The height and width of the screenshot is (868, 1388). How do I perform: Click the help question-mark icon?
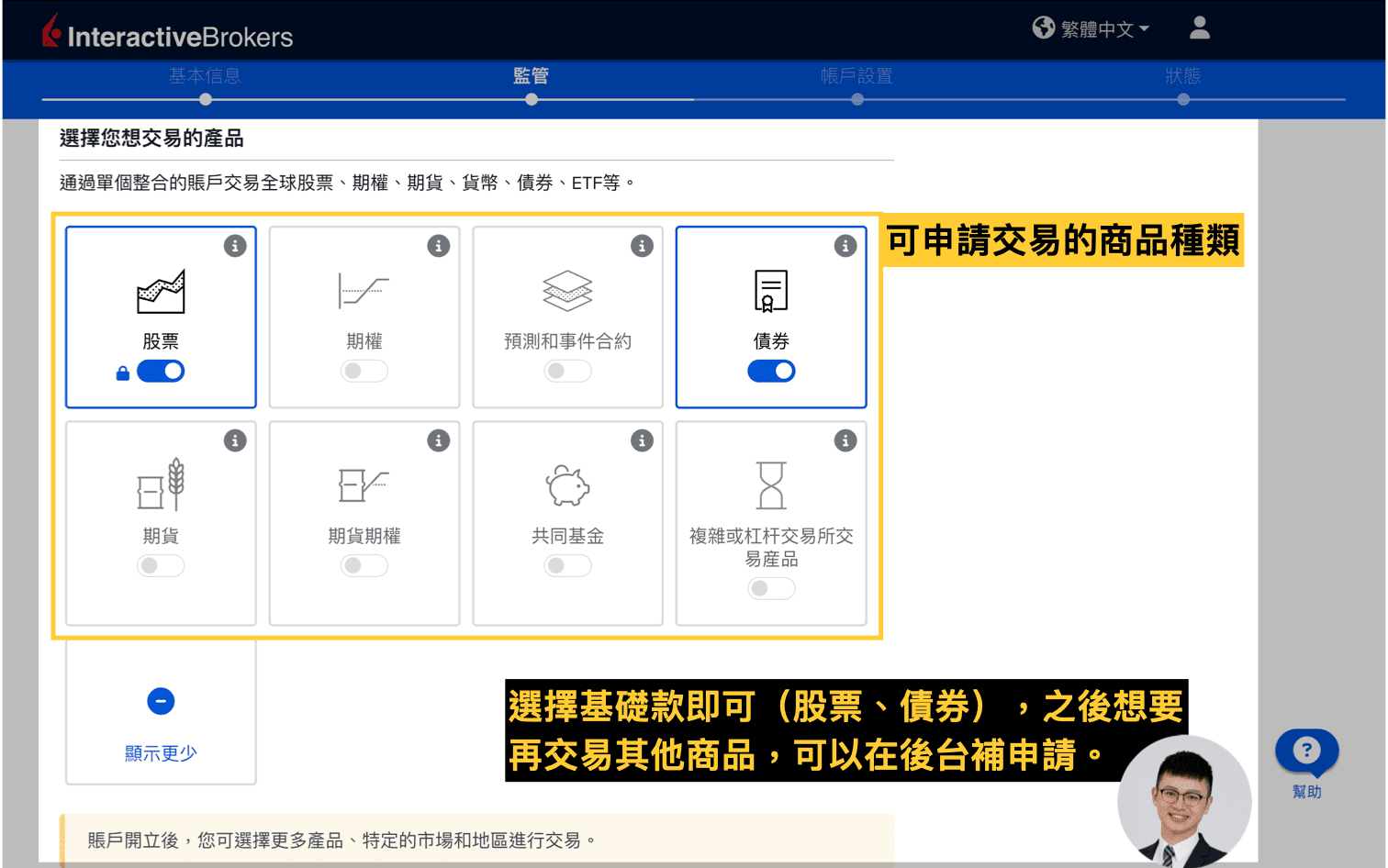[1306, 751]
